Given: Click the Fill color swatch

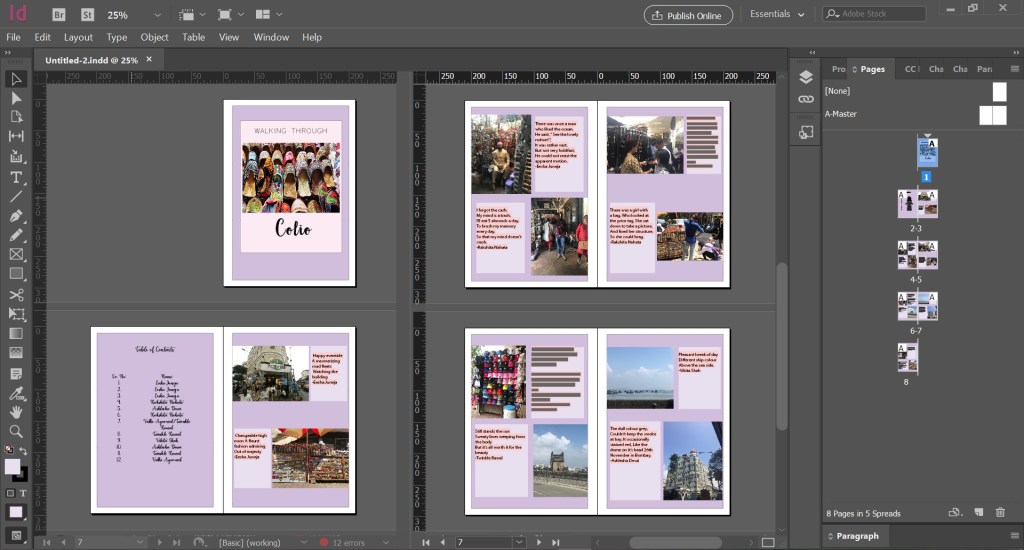Looking at the screenshot, I should coord(12,466).
